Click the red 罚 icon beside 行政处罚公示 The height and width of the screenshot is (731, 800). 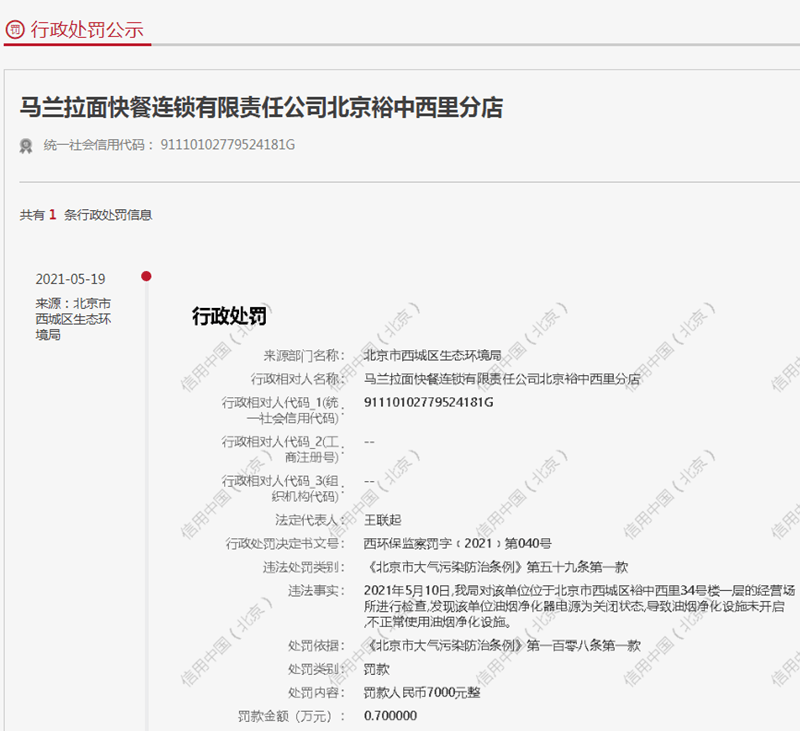(x=15, y=30)
